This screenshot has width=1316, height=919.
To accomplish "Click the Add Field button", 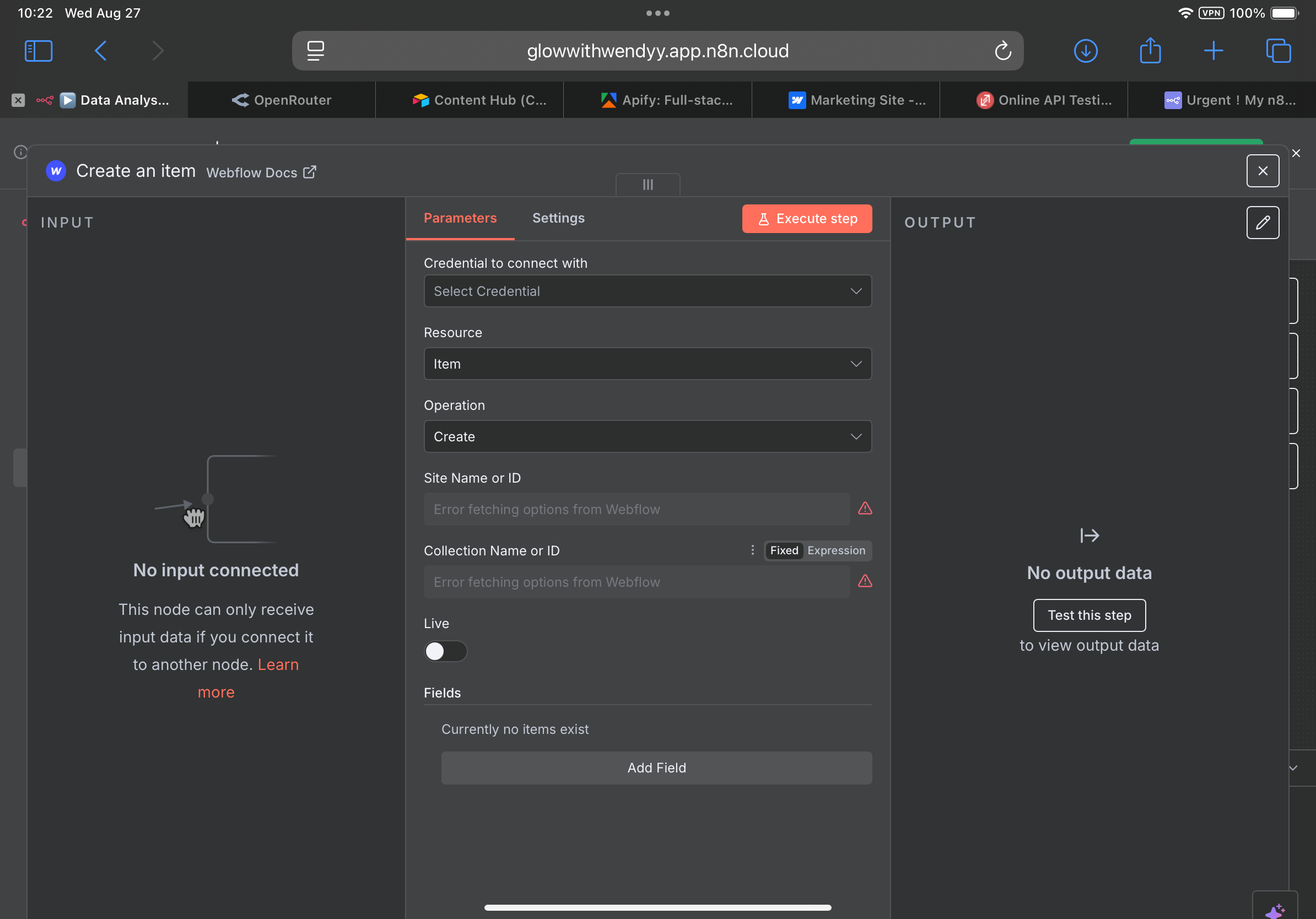I will click(656, 767).
